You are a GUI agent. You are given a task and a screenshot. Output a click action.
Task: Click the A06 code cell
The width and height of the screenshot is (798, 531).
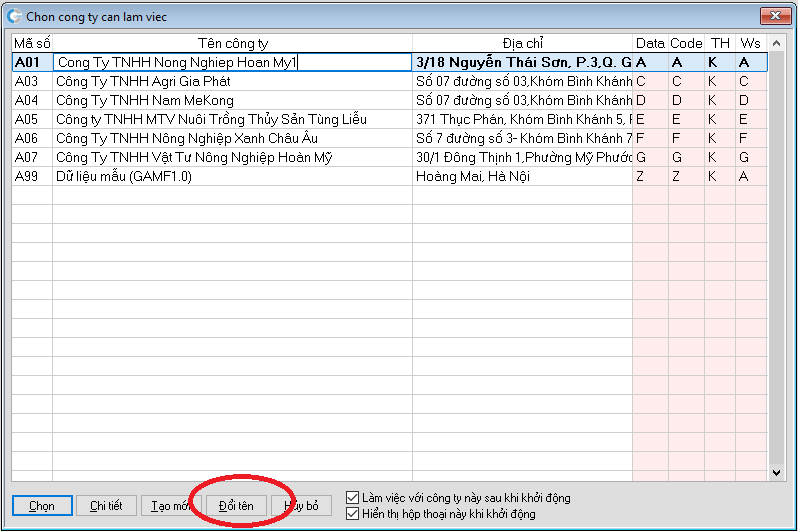coord(32,138)
